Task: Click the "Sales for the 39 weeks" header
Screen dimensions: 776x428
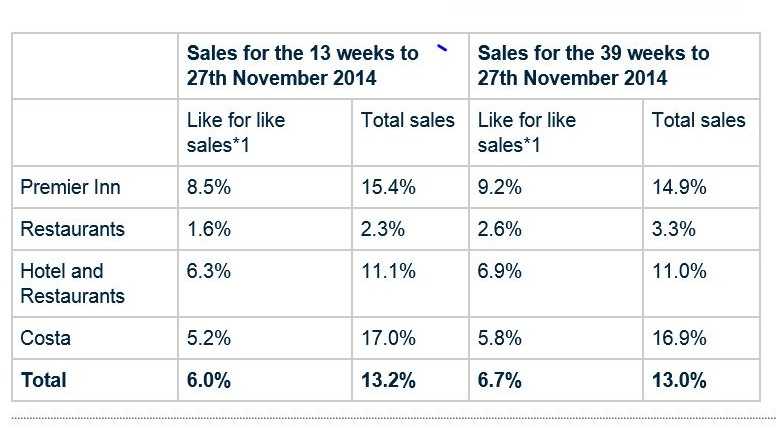Action: click(x=594, y=65)
